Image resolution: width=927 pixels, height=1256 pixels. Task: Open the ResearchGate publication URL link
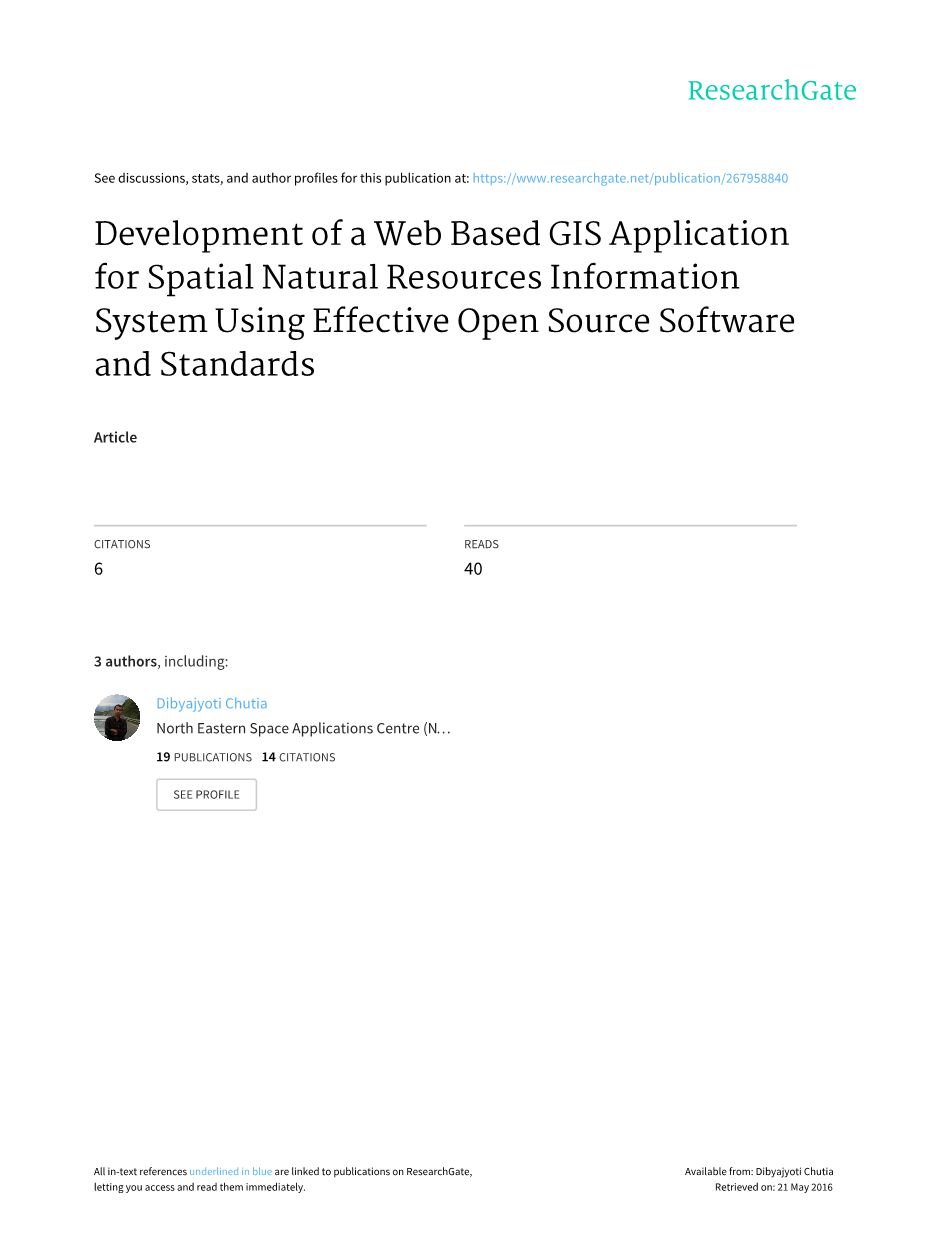630,178
